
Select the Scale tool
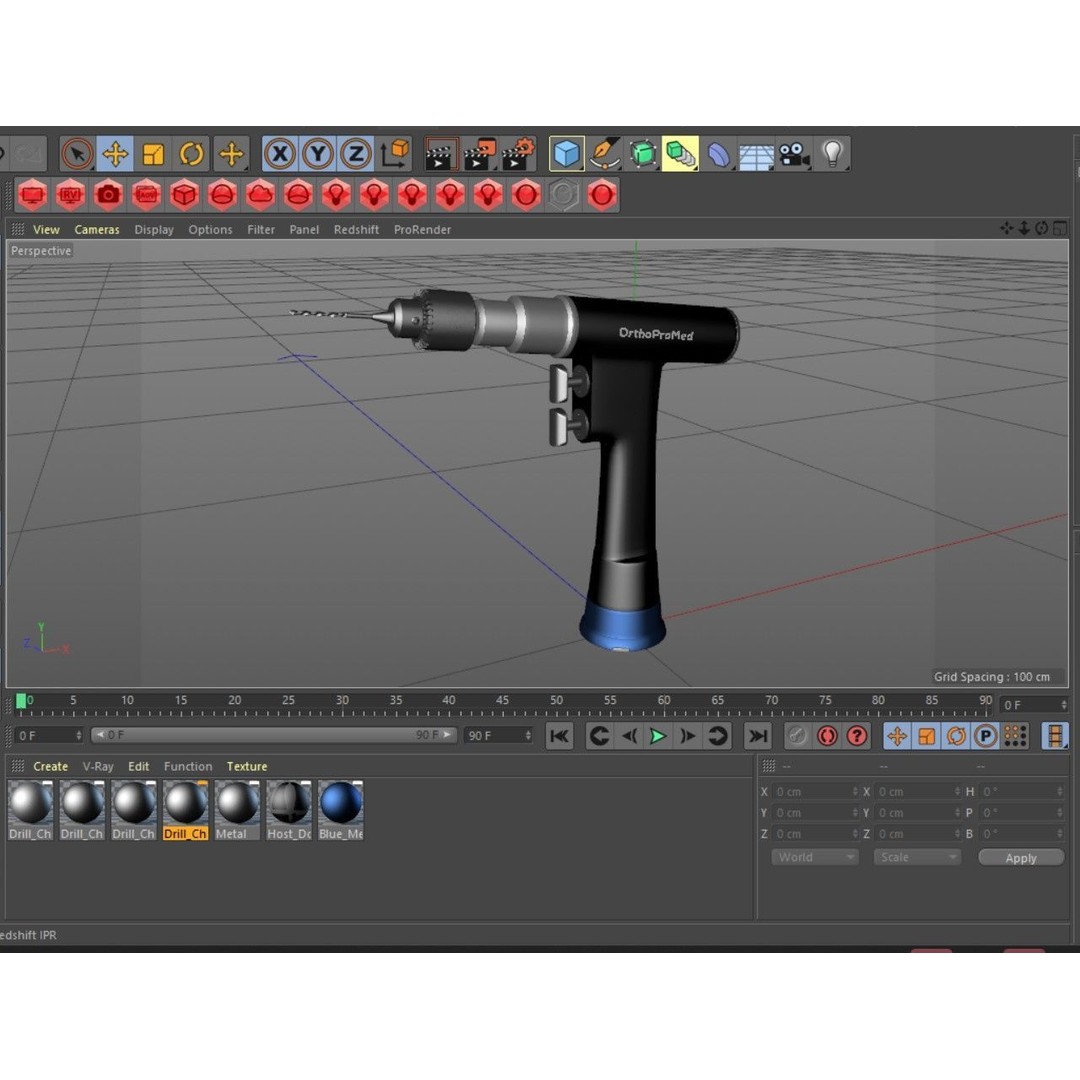[x=153, y=153]
